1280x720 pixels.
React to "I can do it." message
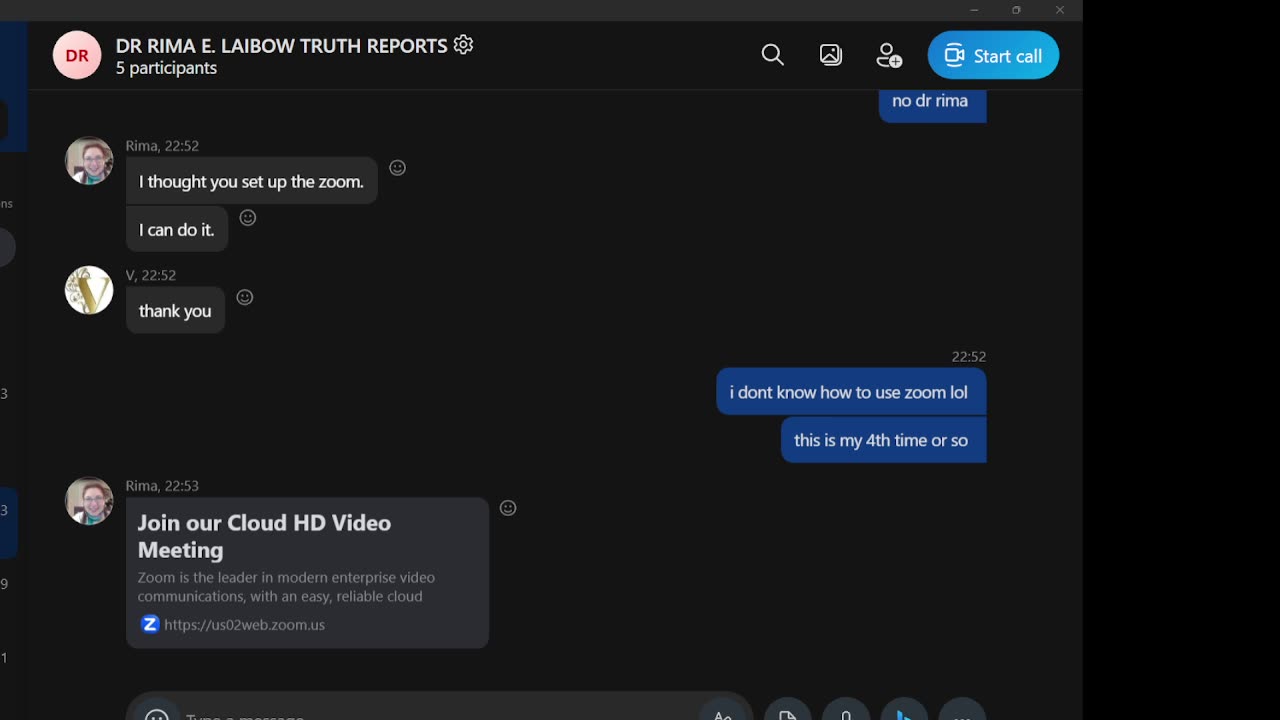tap(248, 218)
